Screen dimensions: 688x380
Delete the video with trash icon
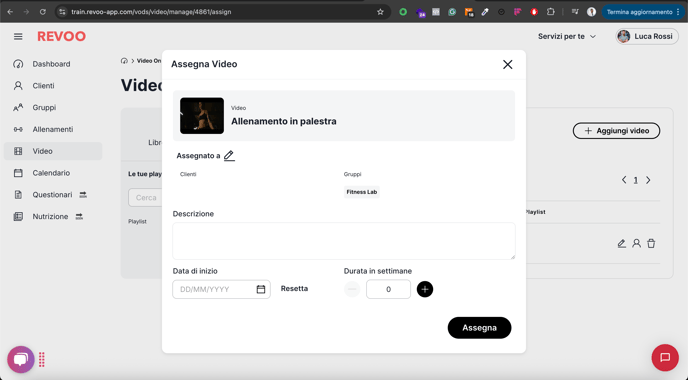point(651,243)
